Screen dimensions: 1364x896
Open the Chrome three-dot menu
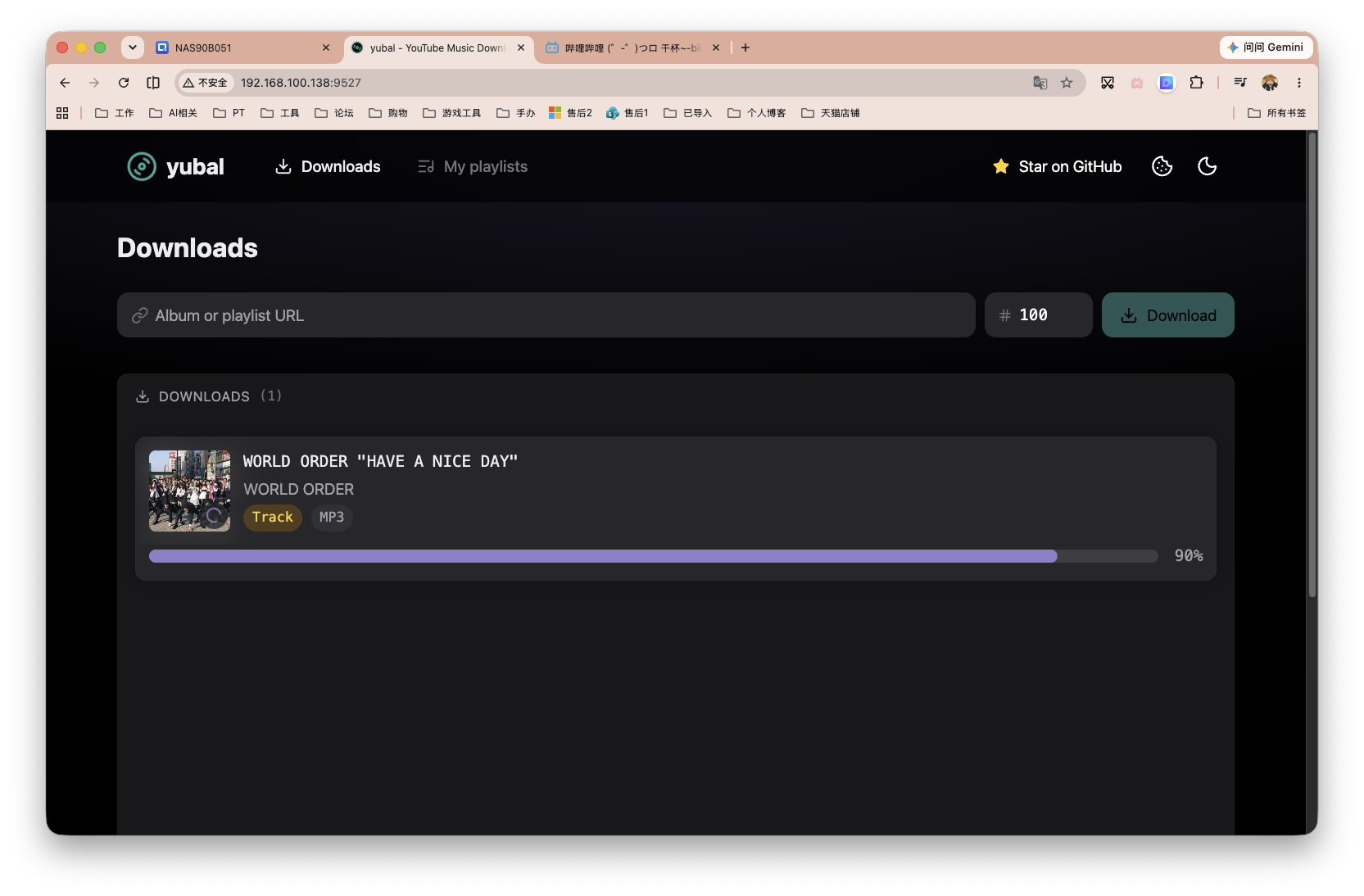pyautogui.click(x=1298, y=83)
